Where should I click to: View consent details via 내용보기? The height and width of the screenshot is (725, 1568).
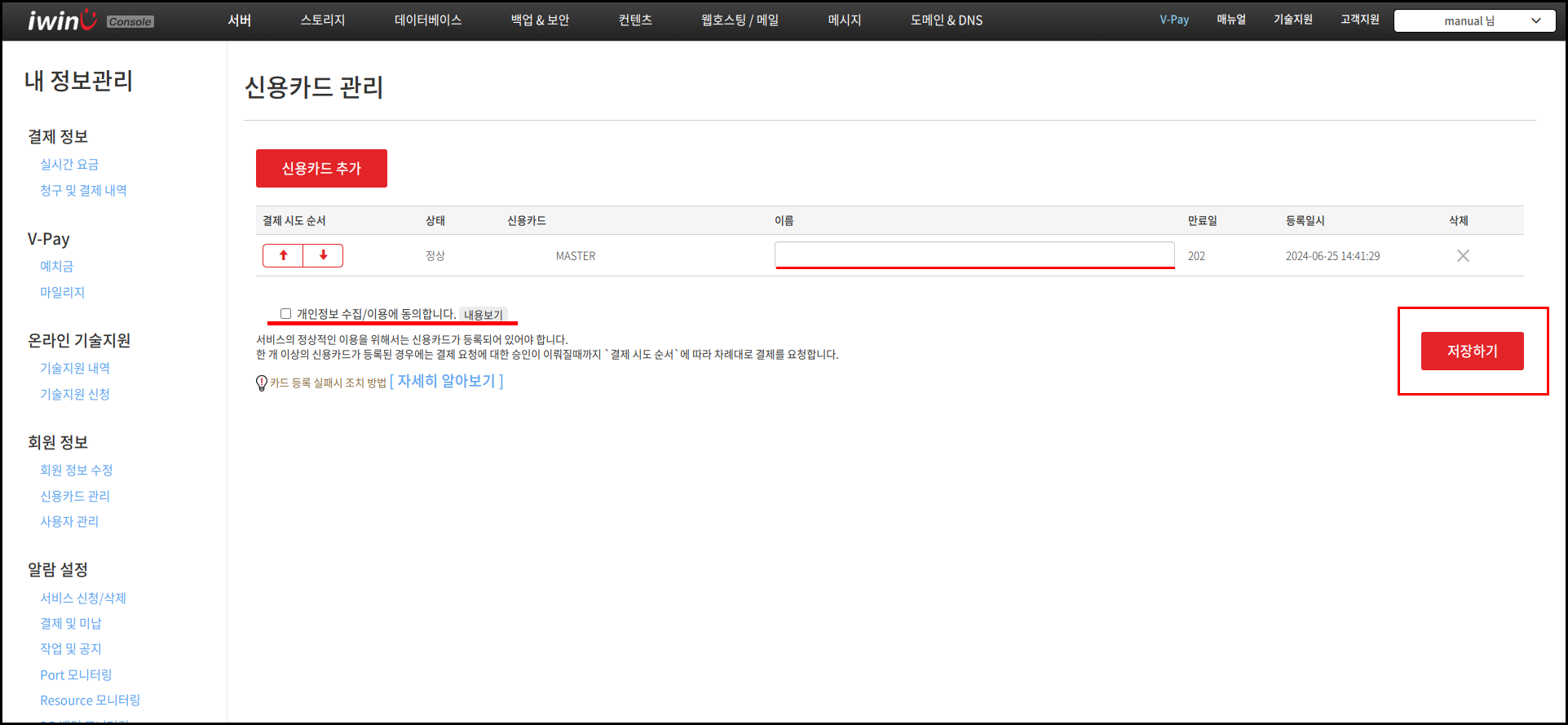click(484, 315)
